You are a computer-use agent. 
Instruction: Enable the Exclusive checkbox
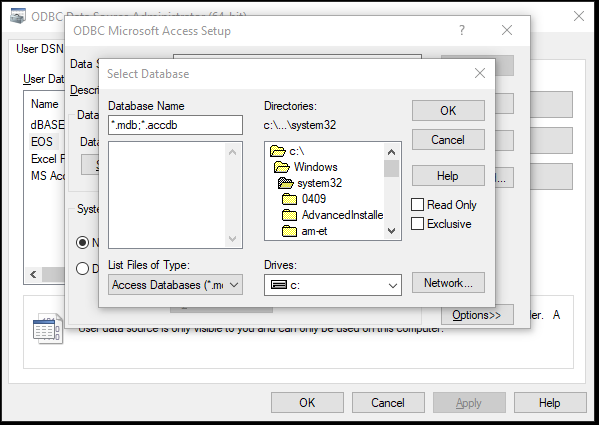[417, 223]
